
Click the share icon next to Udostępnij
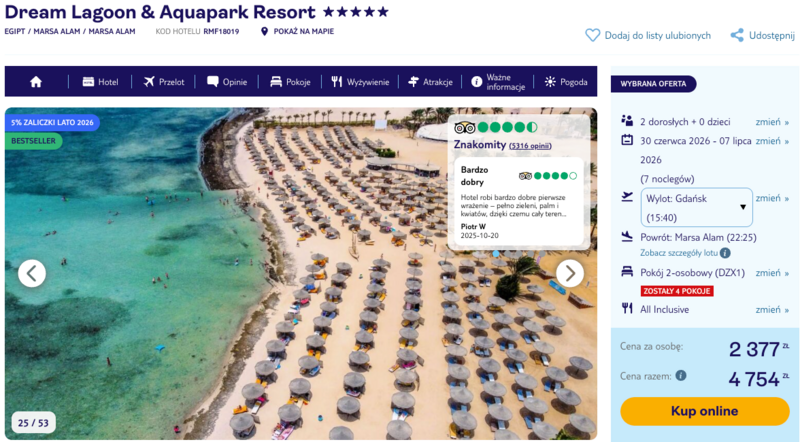coord(737,35)
